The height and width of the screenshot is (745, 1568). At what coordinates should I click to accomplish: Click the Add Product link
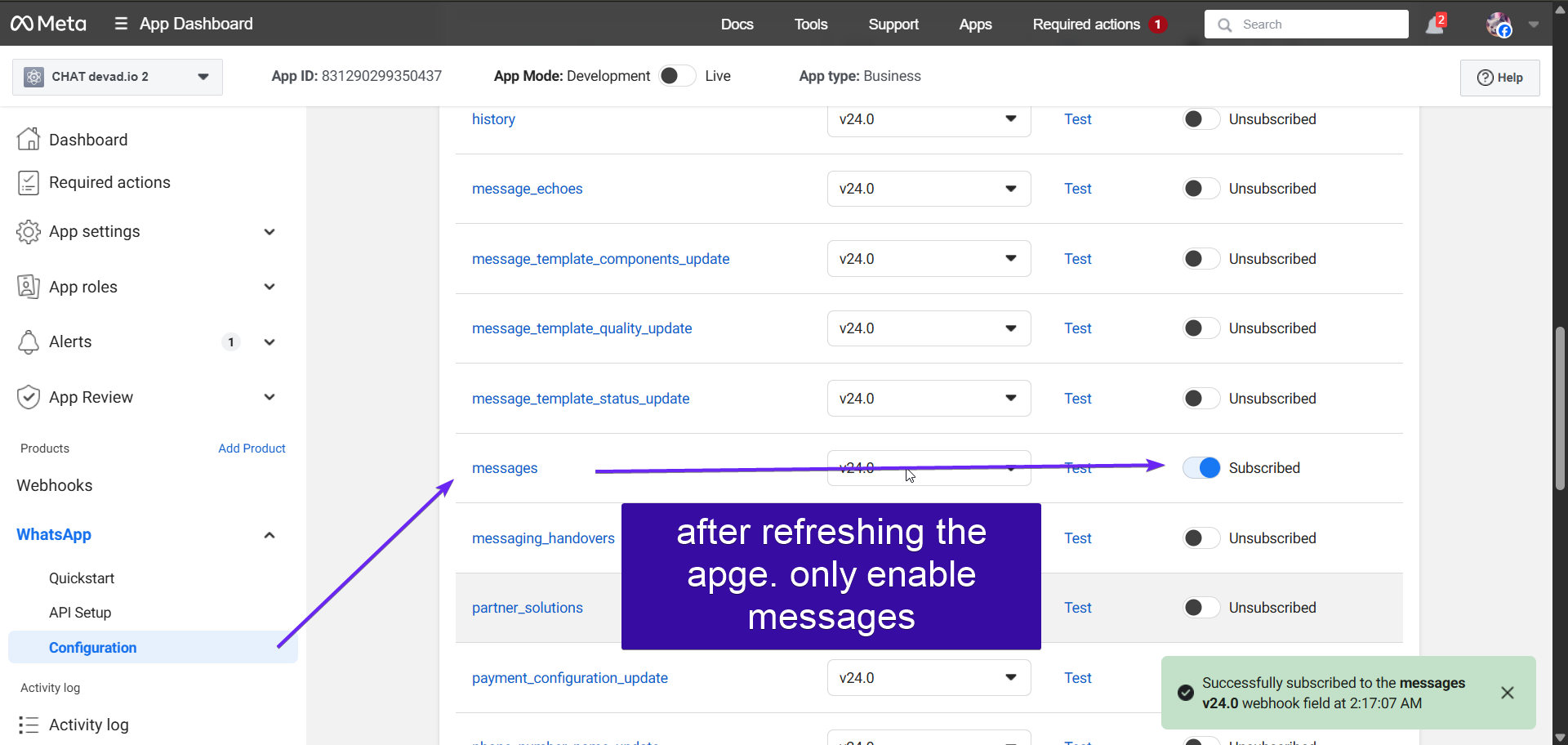tap(252, 448)
